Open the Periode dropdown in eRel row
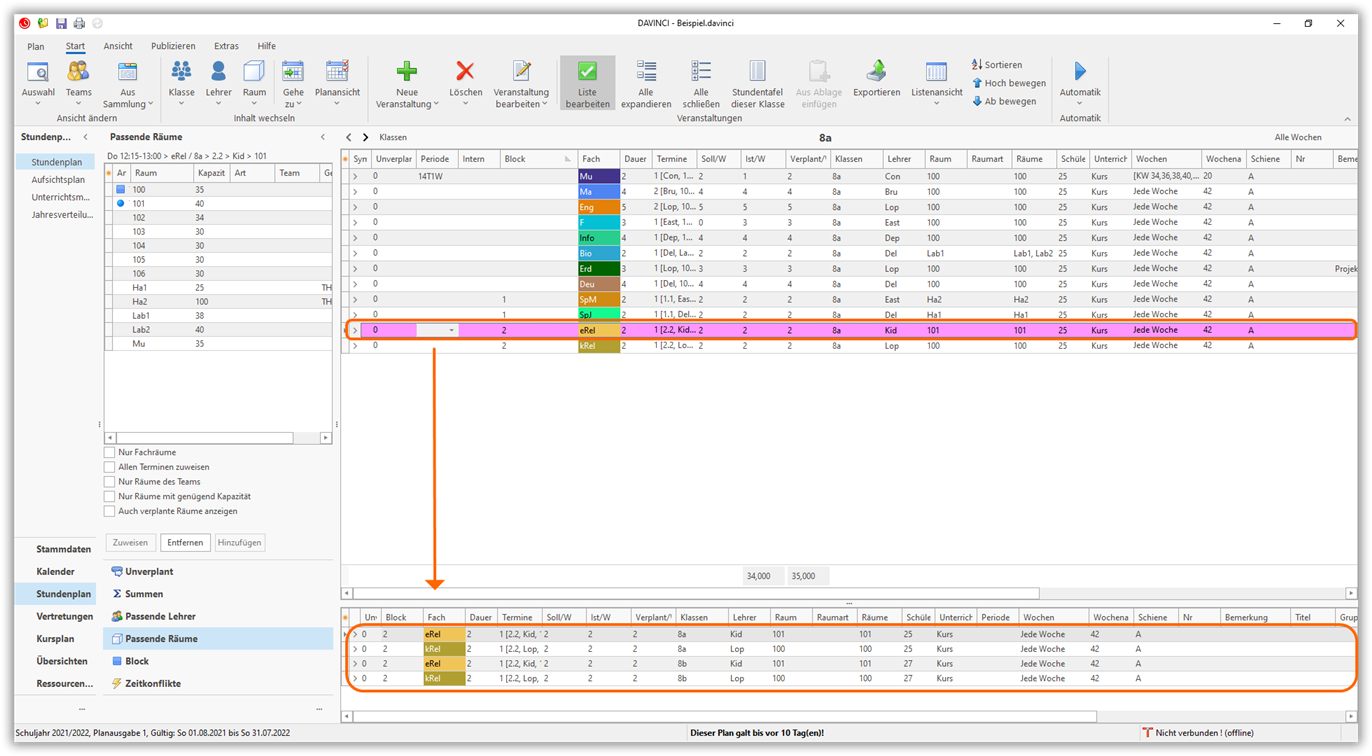Screen dimensions: 1372x756 click(451, 330)
